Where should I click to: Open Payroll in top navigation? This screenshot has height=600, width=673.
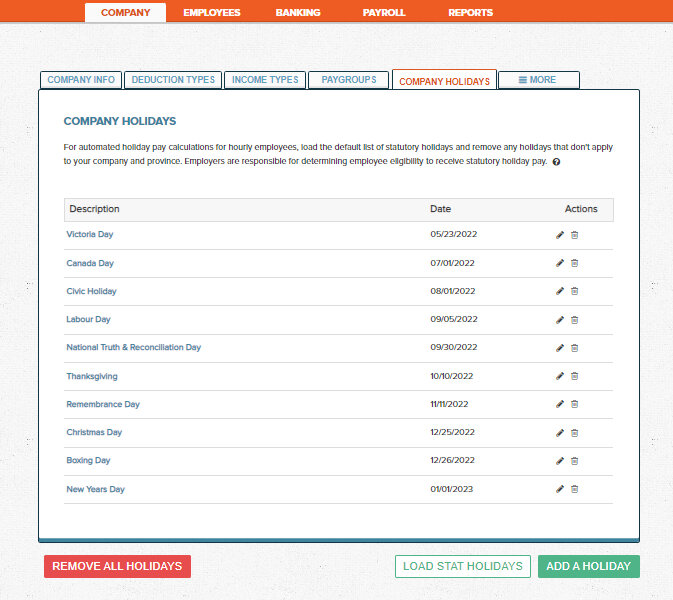pos(384,13)
